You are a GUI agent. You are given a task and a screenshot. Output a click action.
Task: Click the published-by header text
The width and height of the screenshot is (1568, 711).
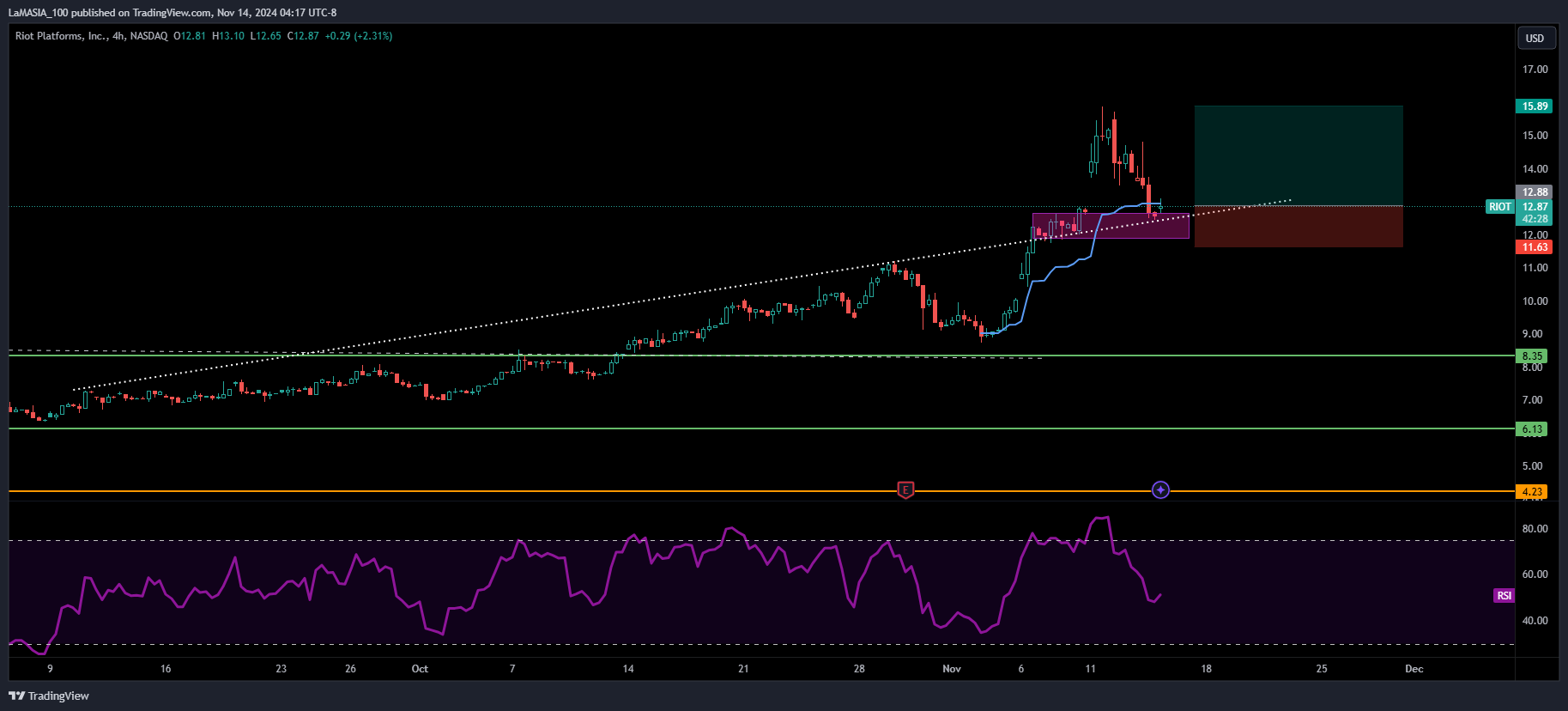coord(173,13)
